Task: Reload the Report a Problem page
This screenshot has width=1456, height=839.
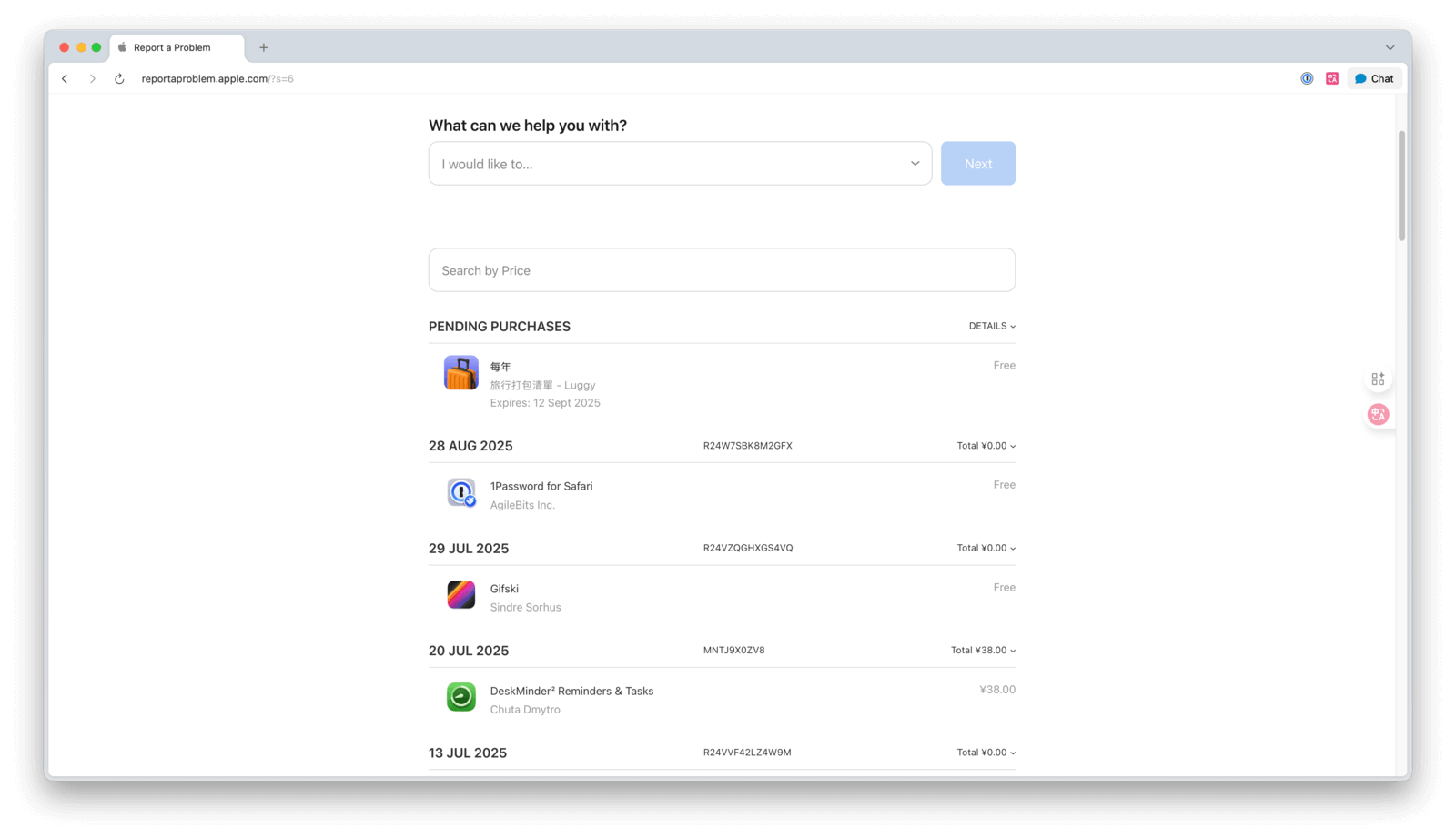Action: click(x=119, y=79)
